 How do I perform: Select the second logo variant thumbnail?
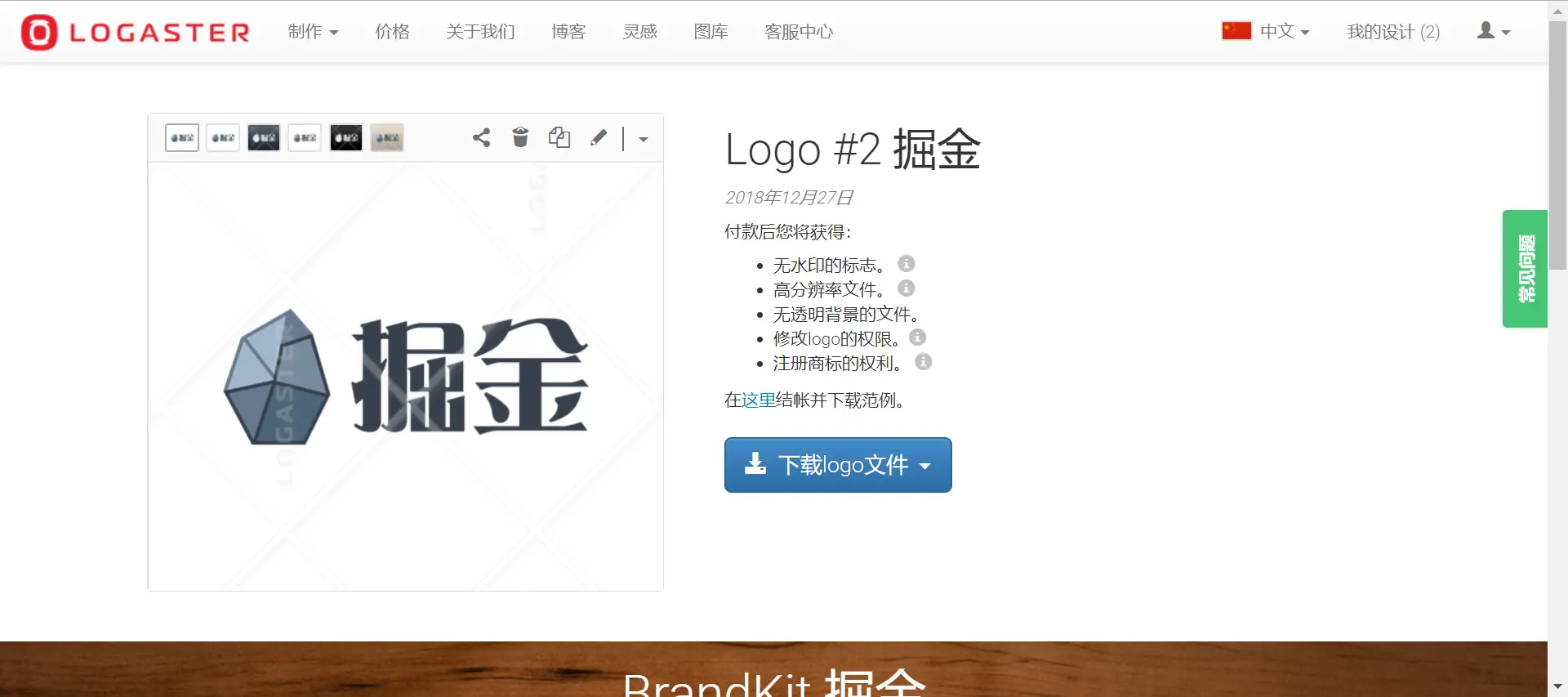pos(223,137)
